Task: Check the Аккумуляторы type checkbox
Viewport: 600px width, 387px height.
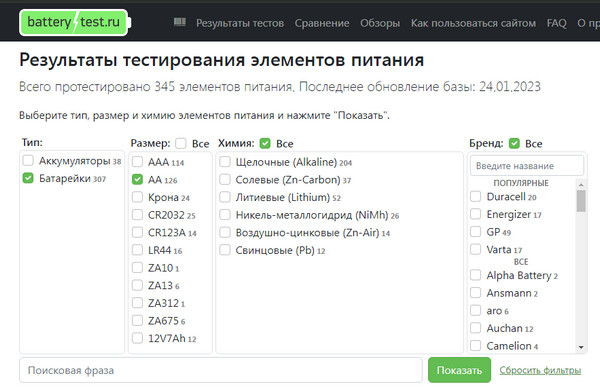Action: click(28, 160)
